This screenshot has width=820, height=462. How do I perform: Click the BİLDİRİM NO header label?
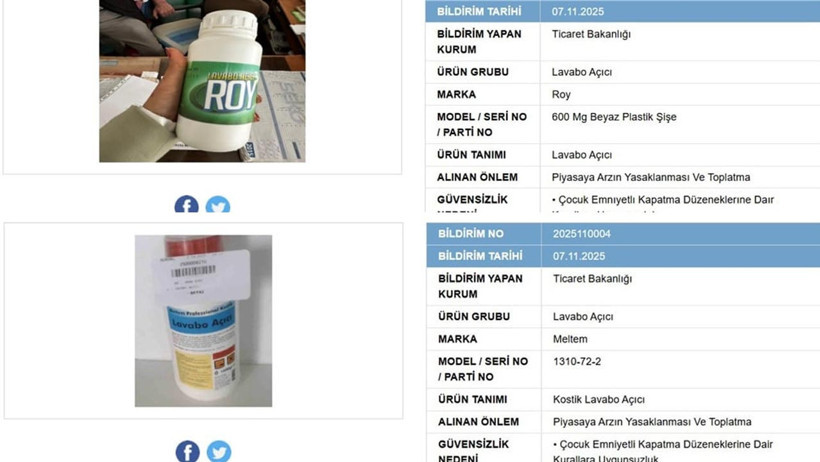[x=471, y=234]
